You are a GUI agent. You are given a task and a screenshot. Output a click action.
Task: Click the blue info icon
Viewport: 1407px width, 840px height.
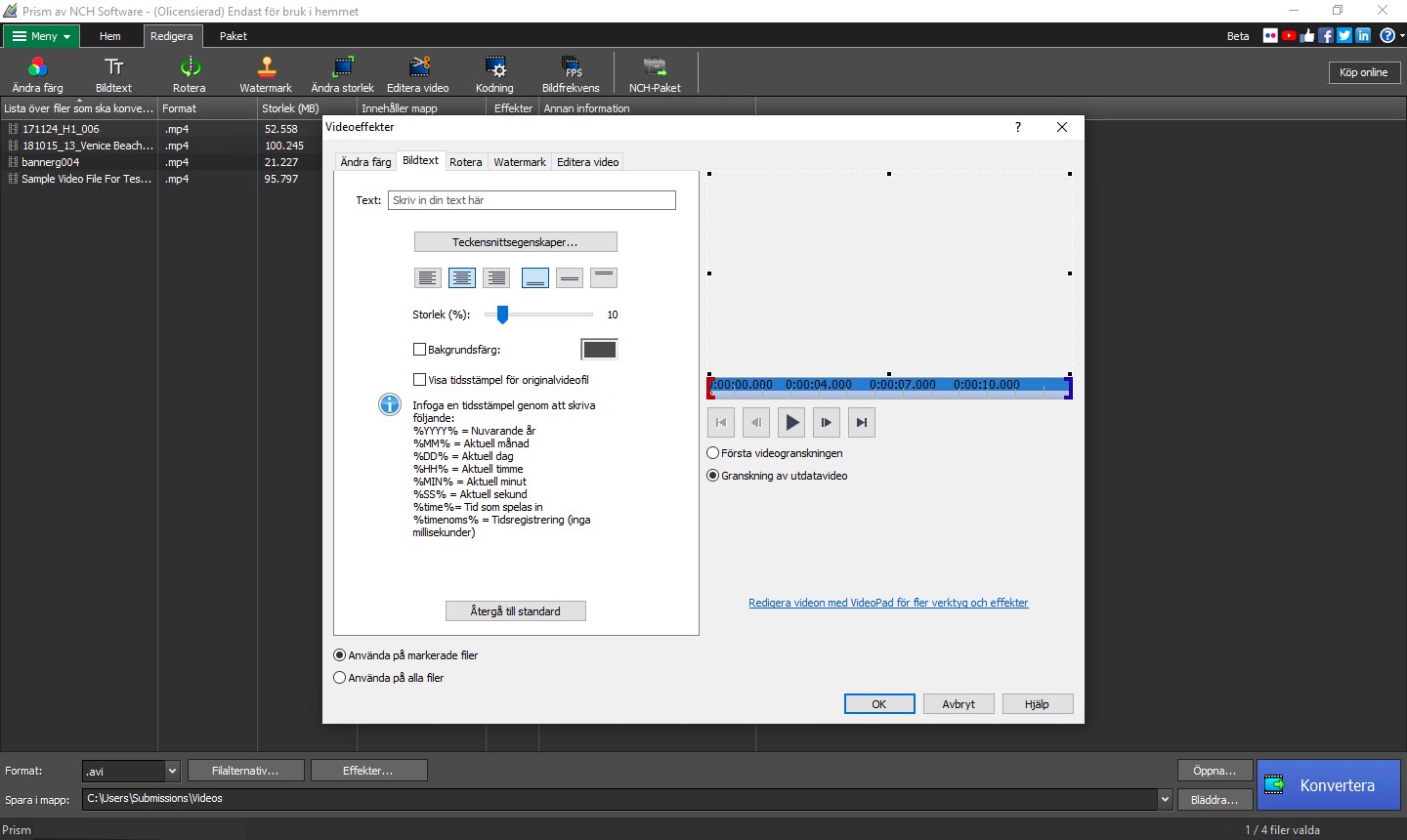pos(390,404)
